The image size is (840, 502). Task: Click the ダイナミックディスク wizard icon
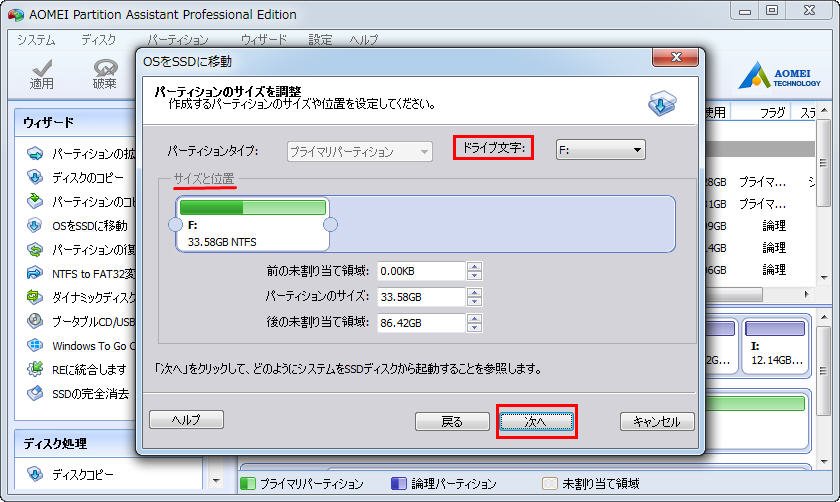tap(35, 297)
